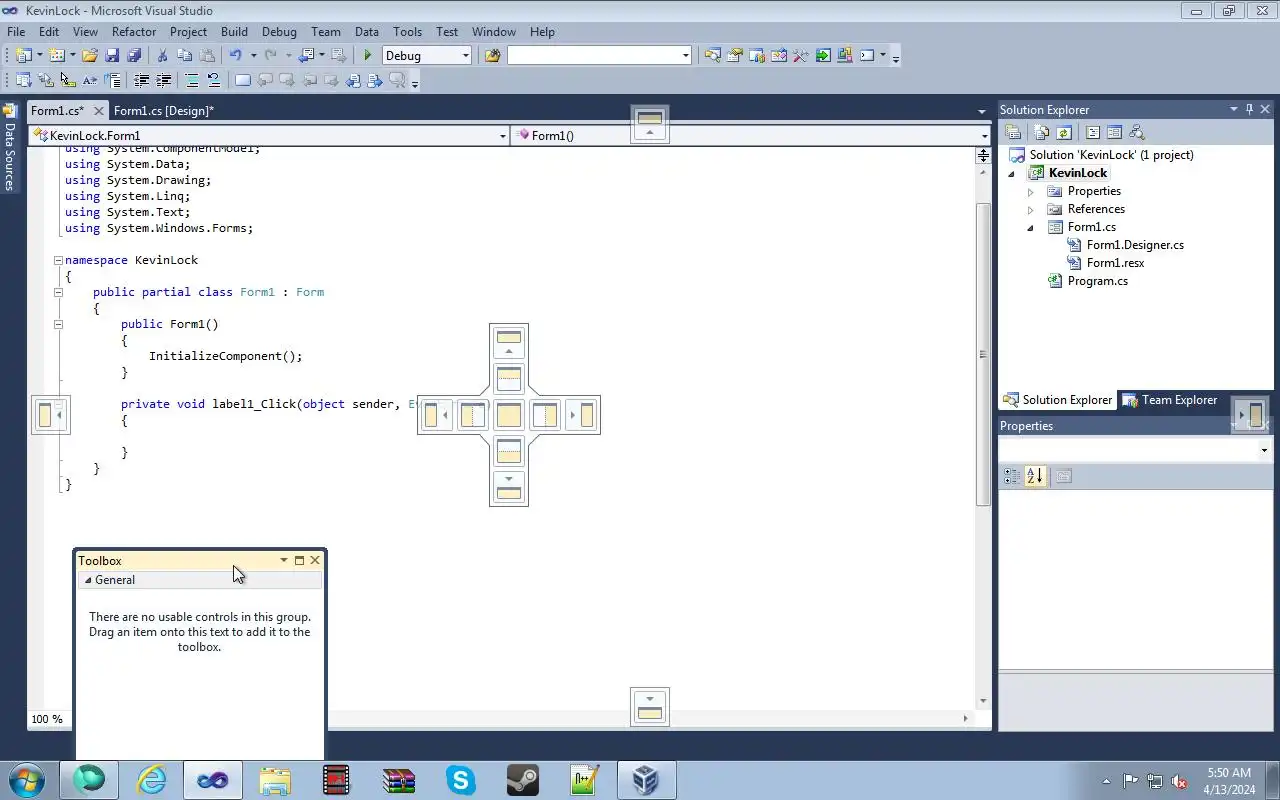Click the Find text input field
Screen dimensions: 1280x800
click(593, 56)
